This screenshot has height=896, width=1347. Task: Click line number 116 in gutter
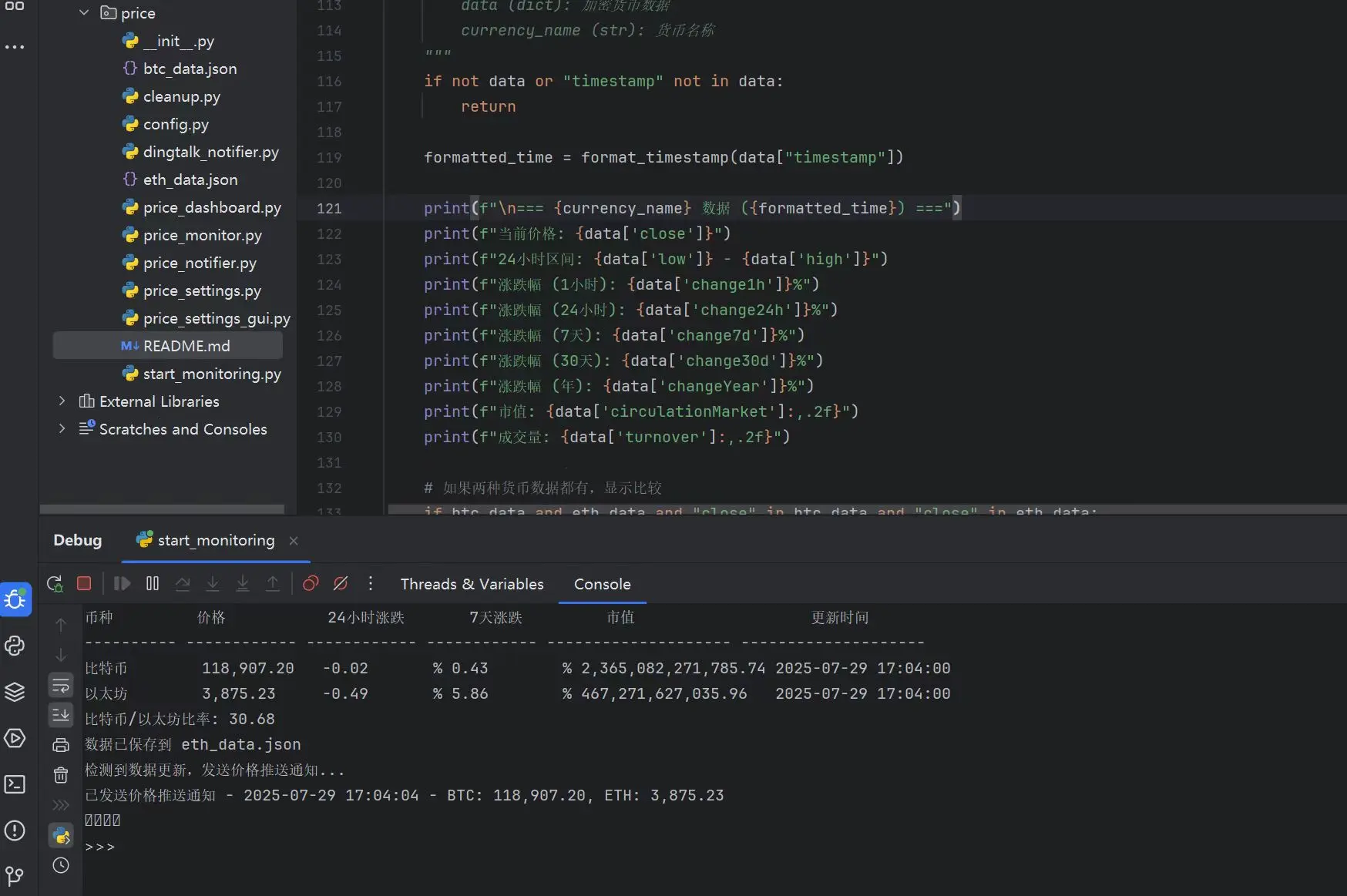pyautogui.click(x=329, y=81)
